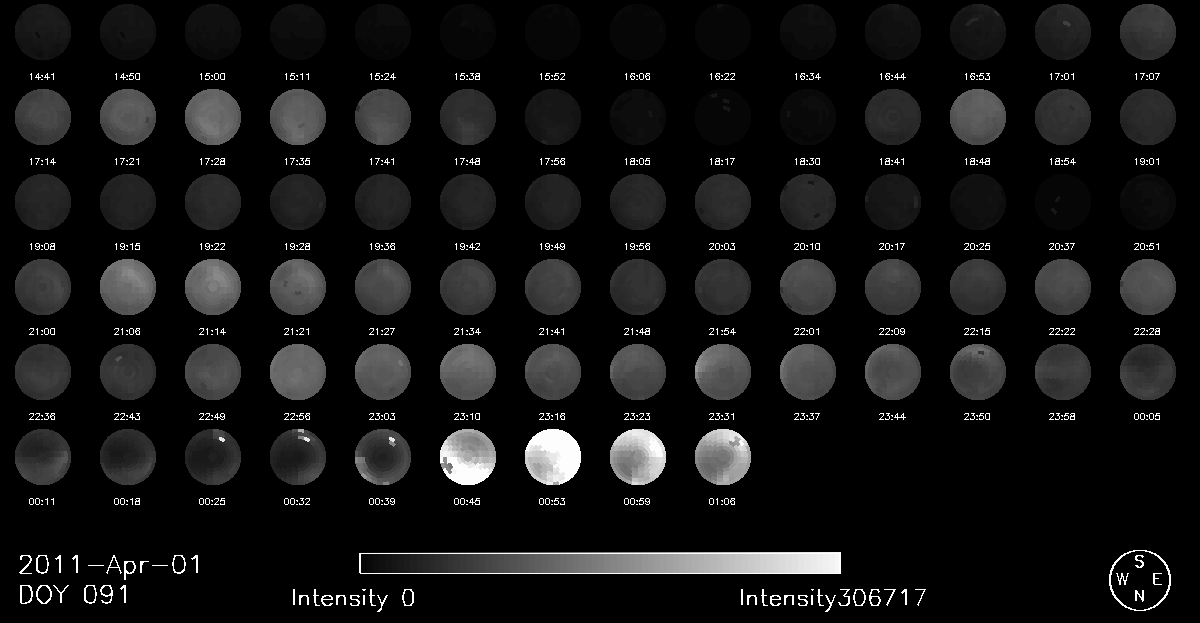1200x623 pixels.
Task: Click the Intensity306717 maximum label
Action: coord(832,598)
